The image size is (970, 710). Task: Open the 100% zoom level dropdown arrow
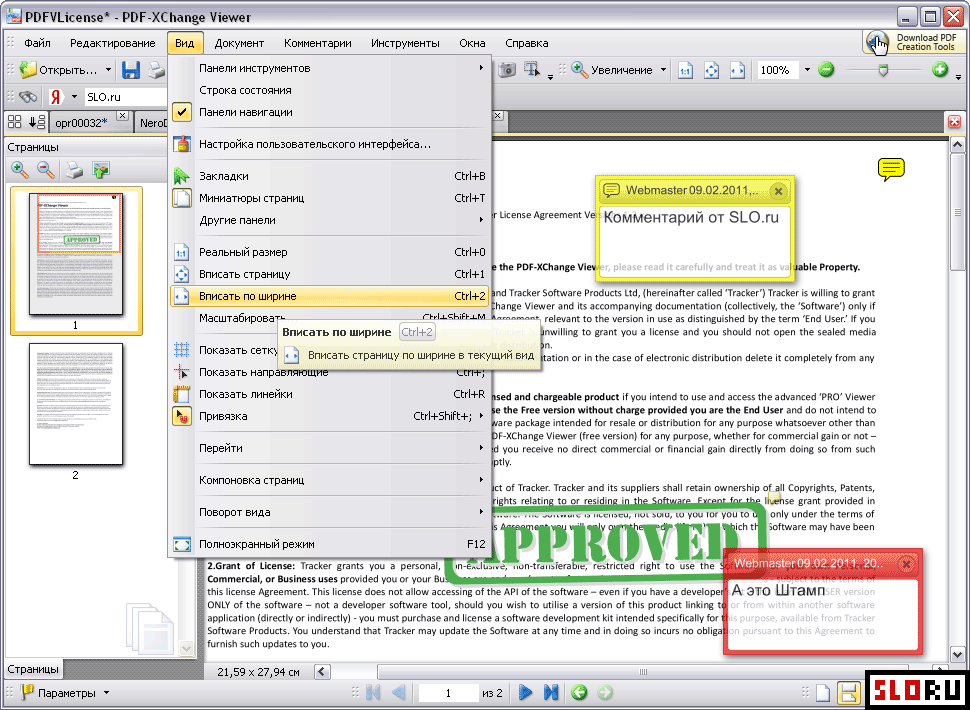(807, 70)
